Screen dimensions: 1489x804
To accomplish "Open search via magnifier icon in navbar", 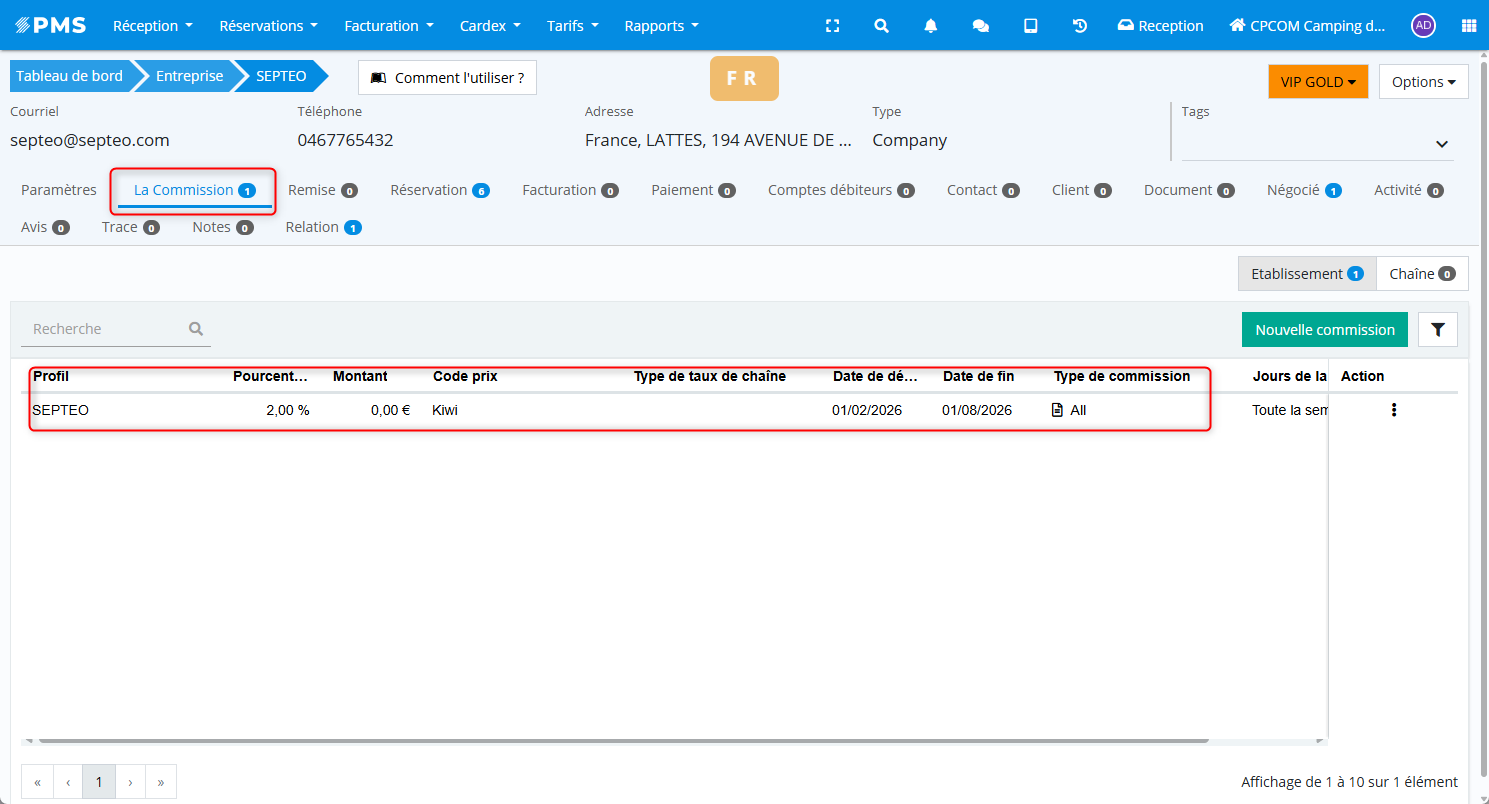I will coord(881,26).
